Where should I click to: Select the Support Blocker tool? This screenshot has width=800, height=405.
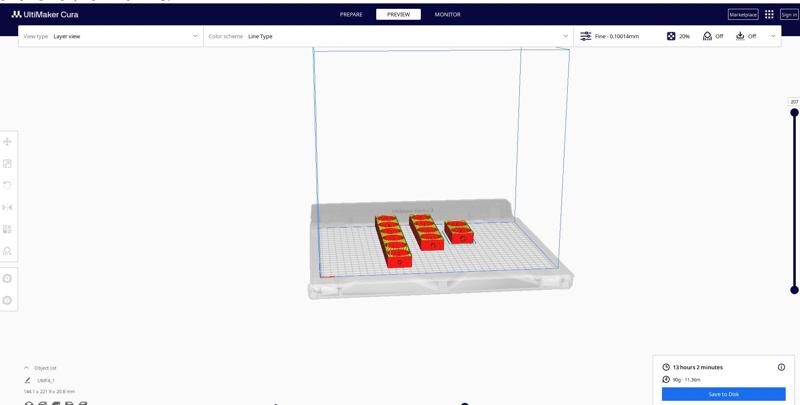click(7, 251)
